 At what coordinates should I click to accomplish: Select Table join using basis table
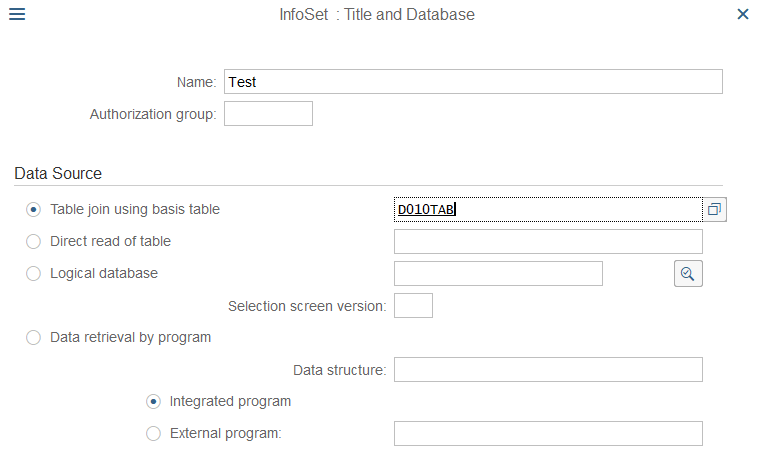[x=34, y=209]
